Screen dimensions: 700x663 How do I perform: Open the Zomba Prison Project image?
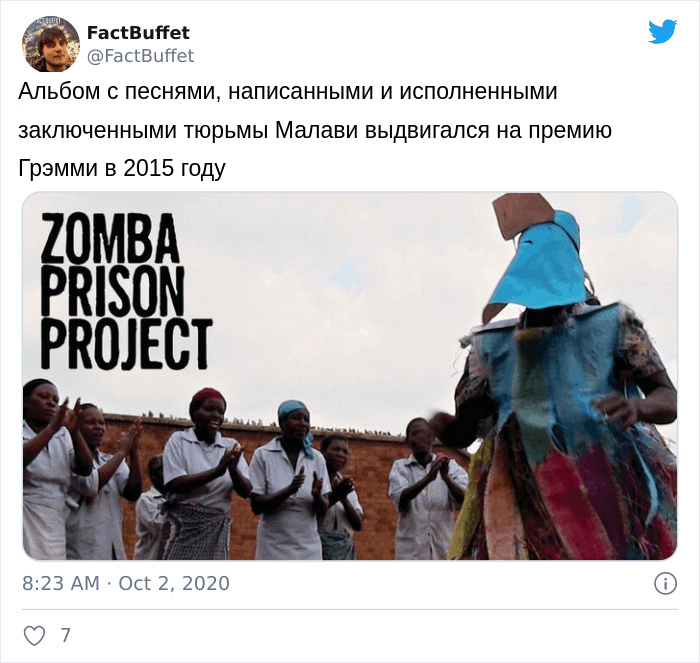pos(350,376)
